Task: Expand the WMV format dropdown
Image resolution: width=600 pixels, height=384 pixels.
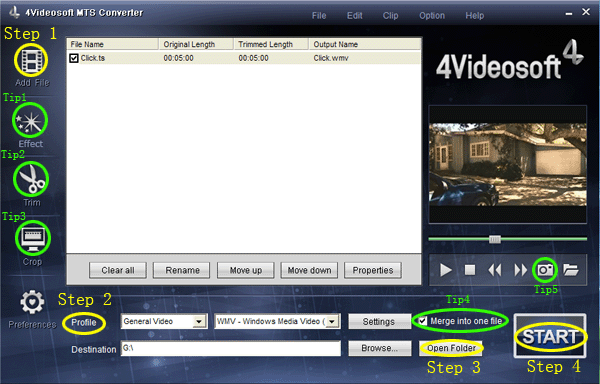Action: tap(332, 322)
